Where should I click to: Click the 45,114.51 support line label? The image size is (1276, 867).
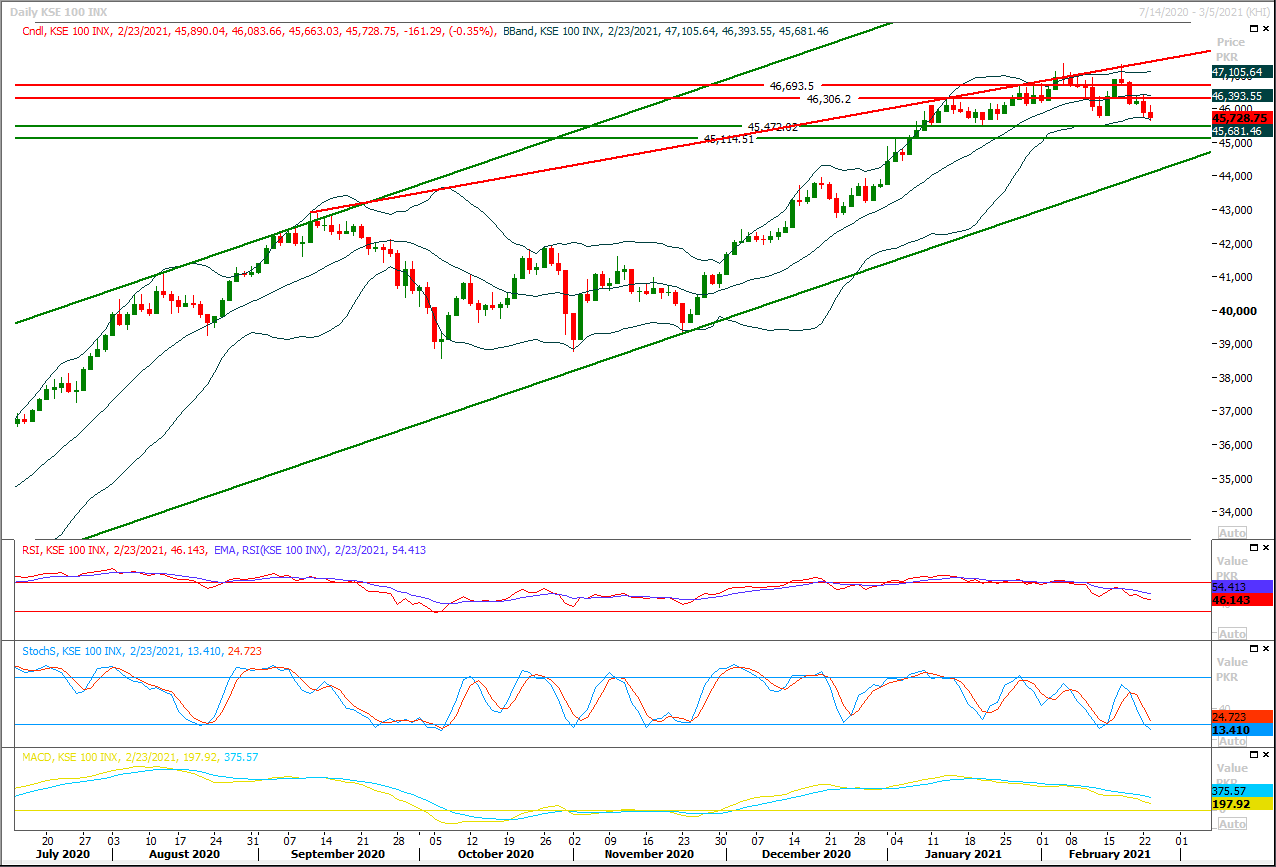click(730, 140)
